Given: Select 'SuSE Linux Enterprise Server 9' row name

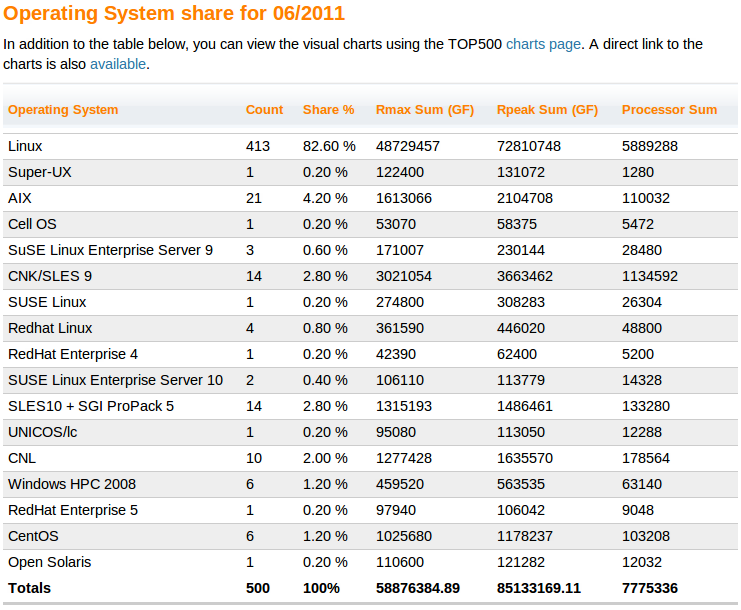Looking at the screenshot, I should [111, 250].
